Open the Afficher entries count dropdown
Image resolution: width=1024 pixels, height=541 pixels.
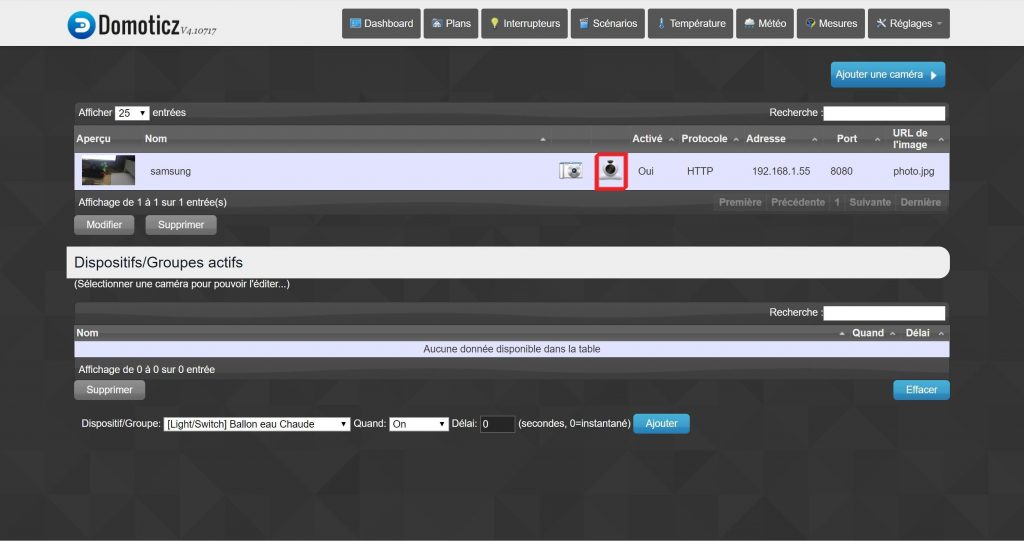(x=132, y=113)
